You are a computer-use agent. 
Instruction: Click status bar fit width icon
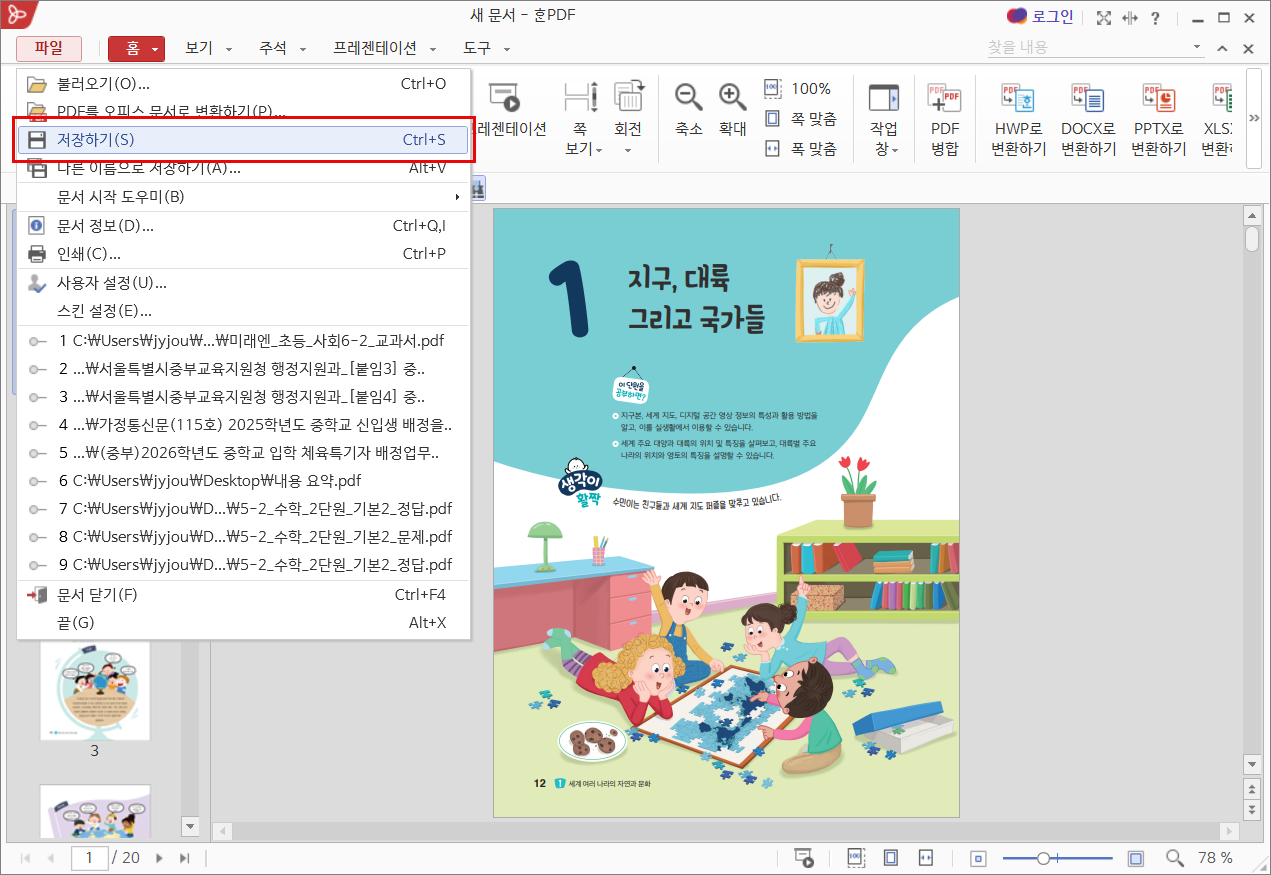[x=926, y=858]
